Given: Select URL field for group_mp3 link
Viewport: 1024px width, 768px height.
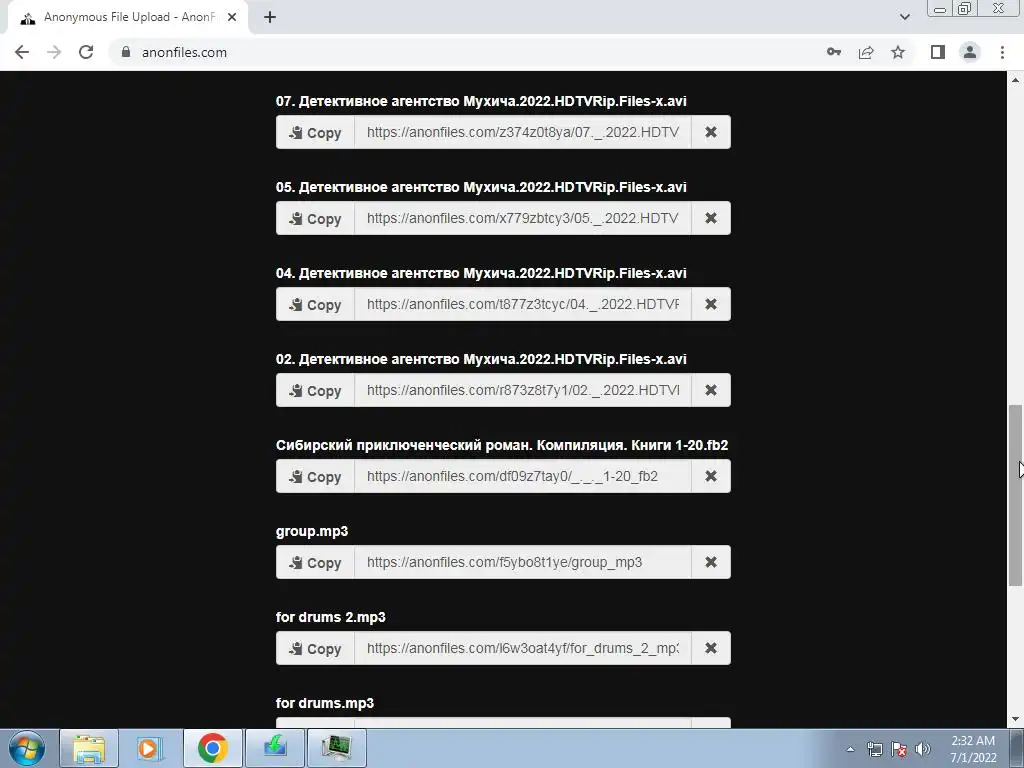Looking at the screenshot, I should point(523,562).
